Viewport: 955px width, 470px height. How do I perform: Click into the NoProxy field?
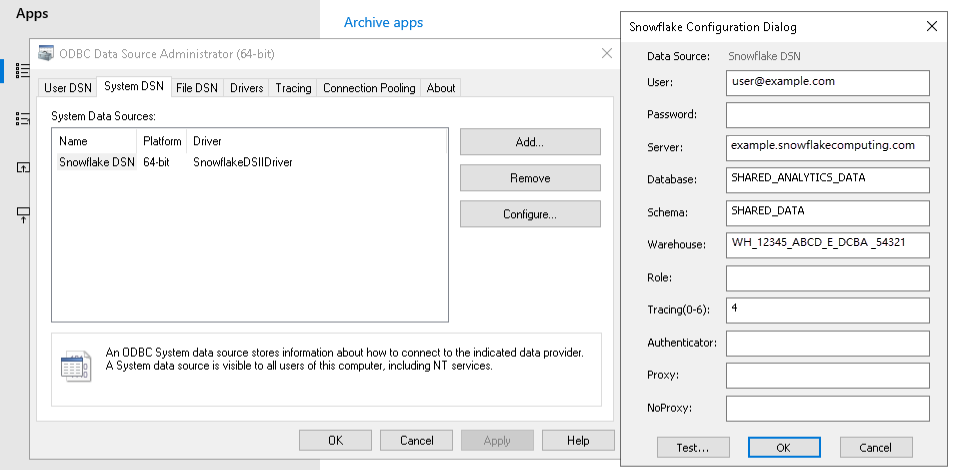[828, 409]
